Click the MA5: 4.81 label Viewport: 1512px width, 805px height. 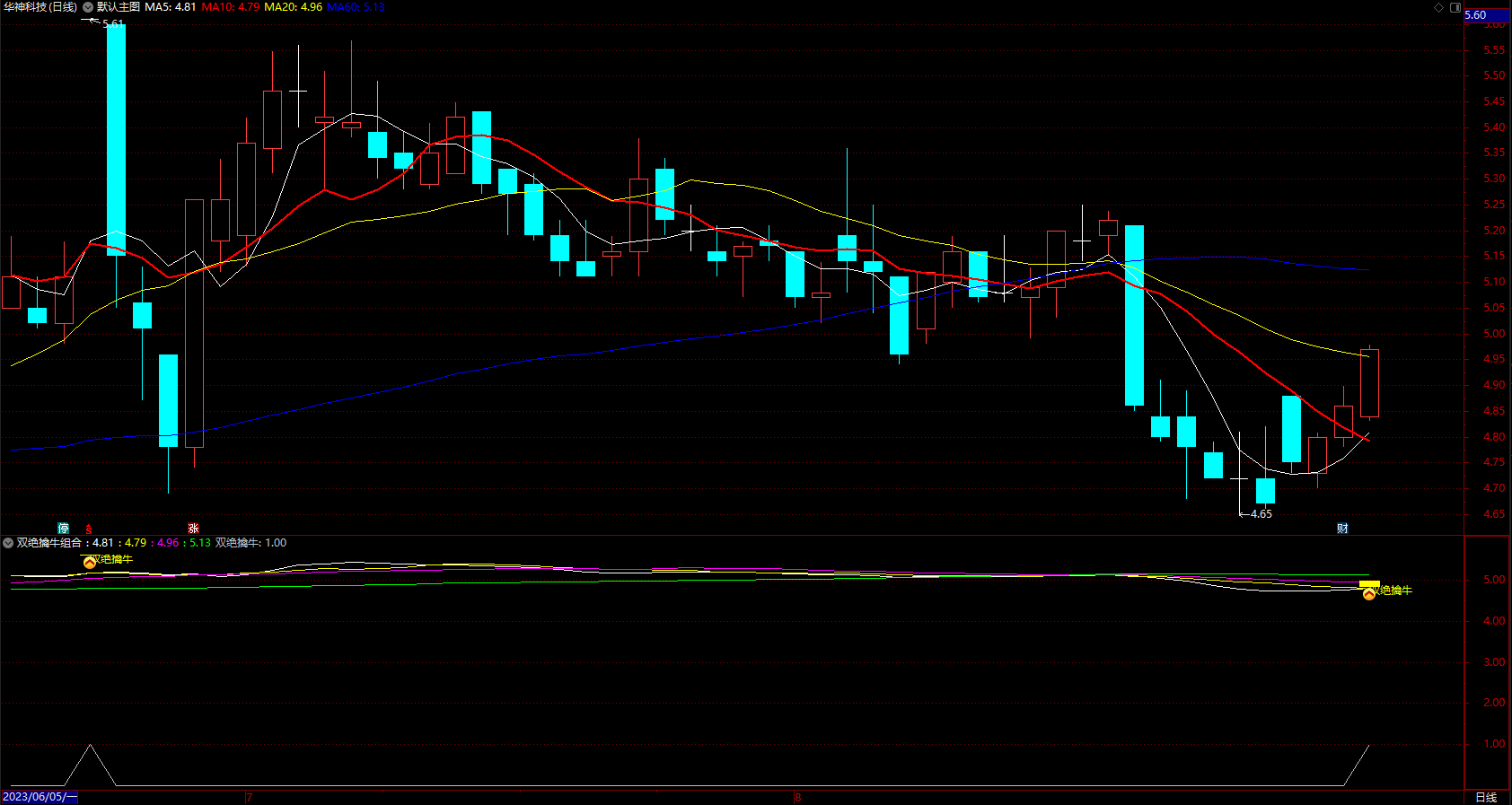click(171, 7)
